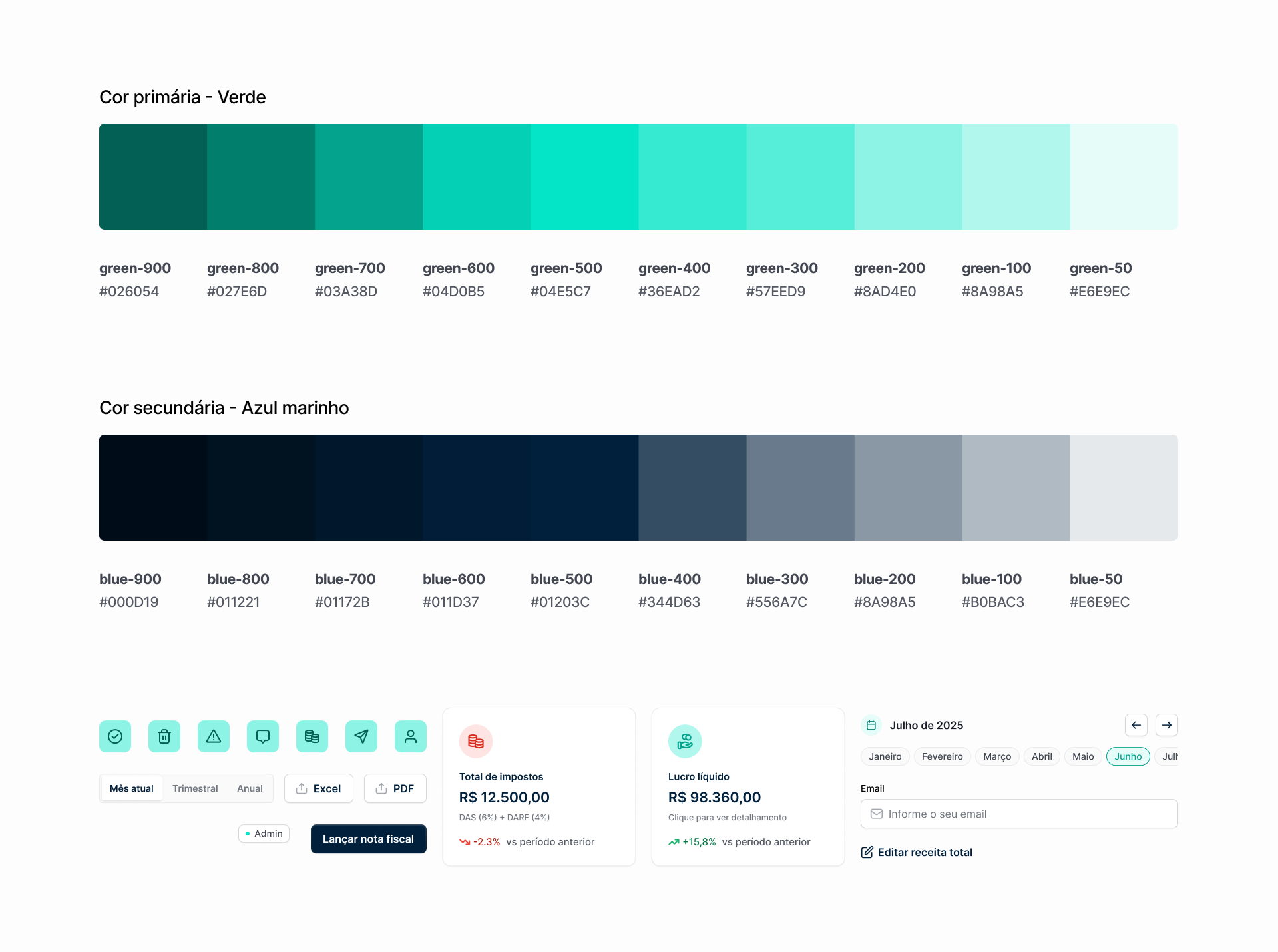Click the trash bin icon tile
Viewport: 1278px width, 952px height.
[164, 736]
